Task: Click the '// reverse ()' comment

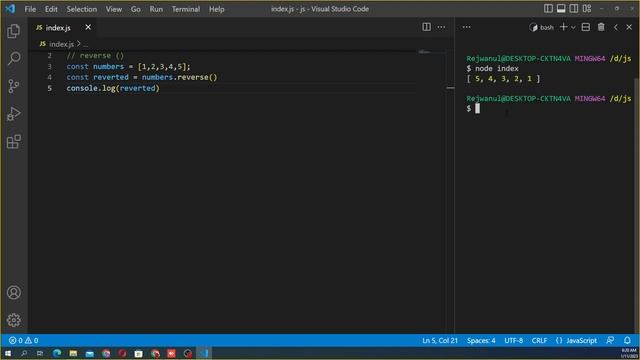Action: click(x=95, y=56)
